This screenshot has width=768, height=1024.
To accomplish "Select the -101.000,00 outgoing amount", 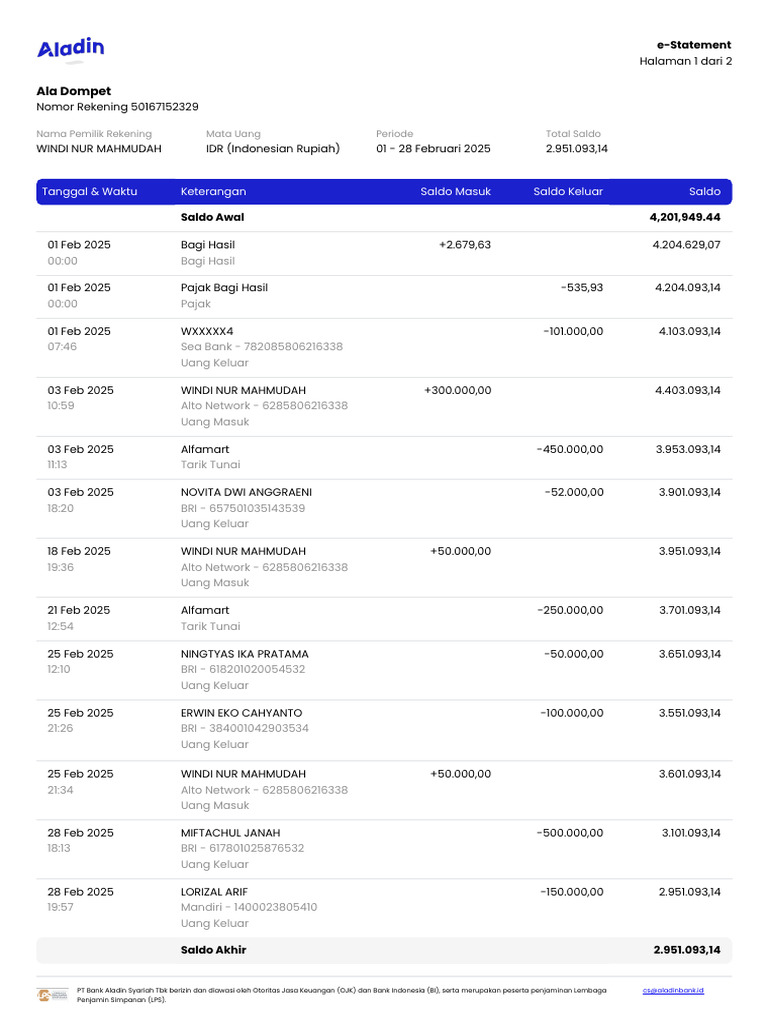I will 573,332.
